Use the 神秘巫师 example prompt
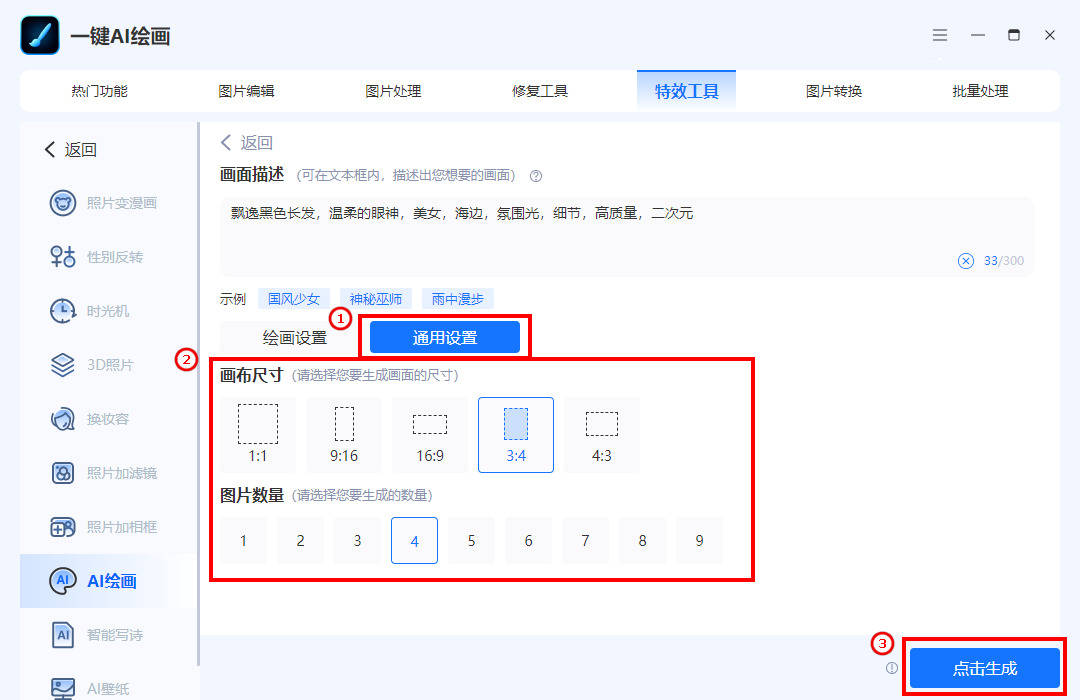Screen dimensions: 1080x700 (x=376, y=299)
